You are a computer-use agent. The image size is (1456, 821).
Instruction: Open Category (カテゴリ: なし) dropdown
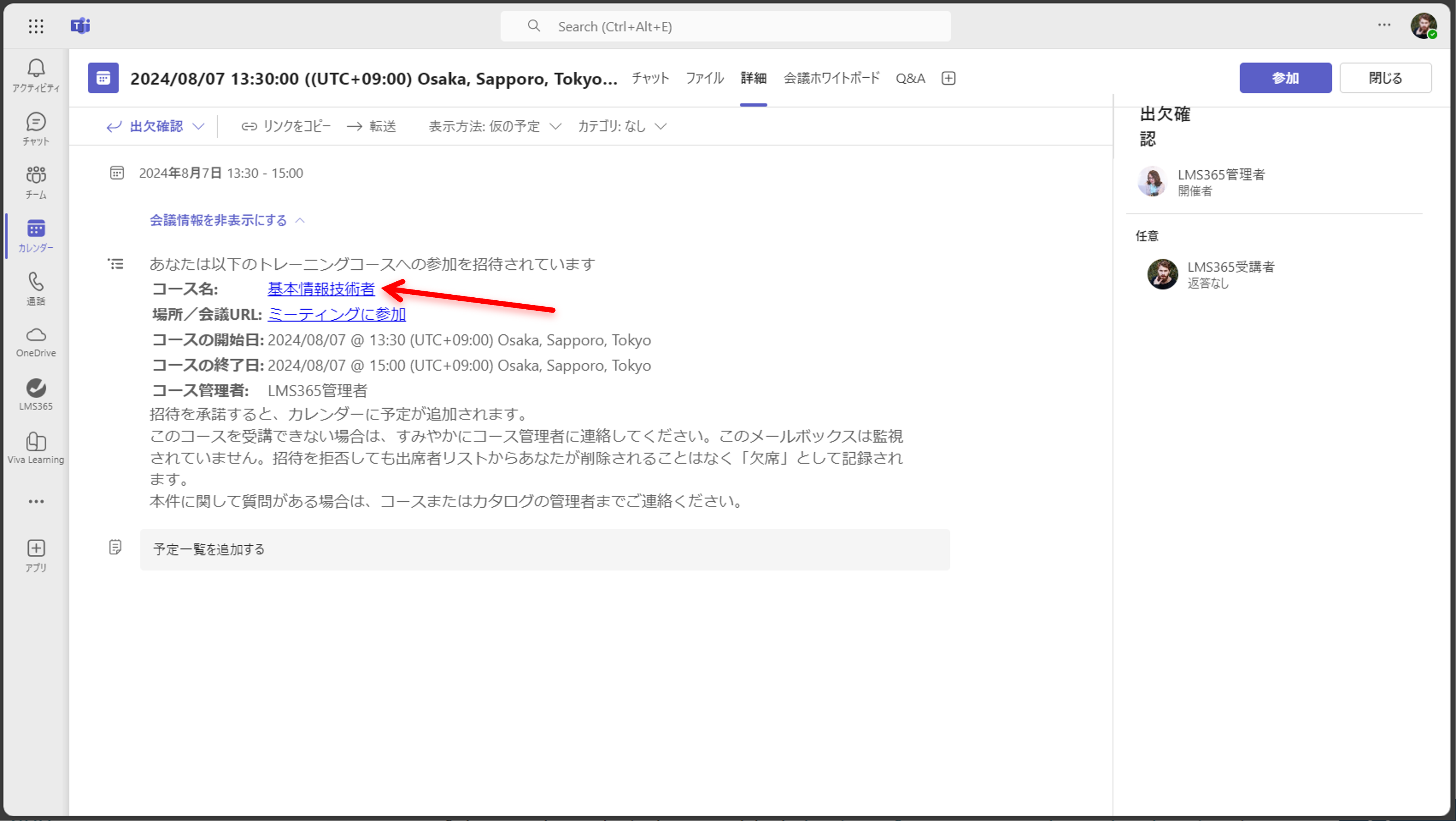(x=622, y=126)
